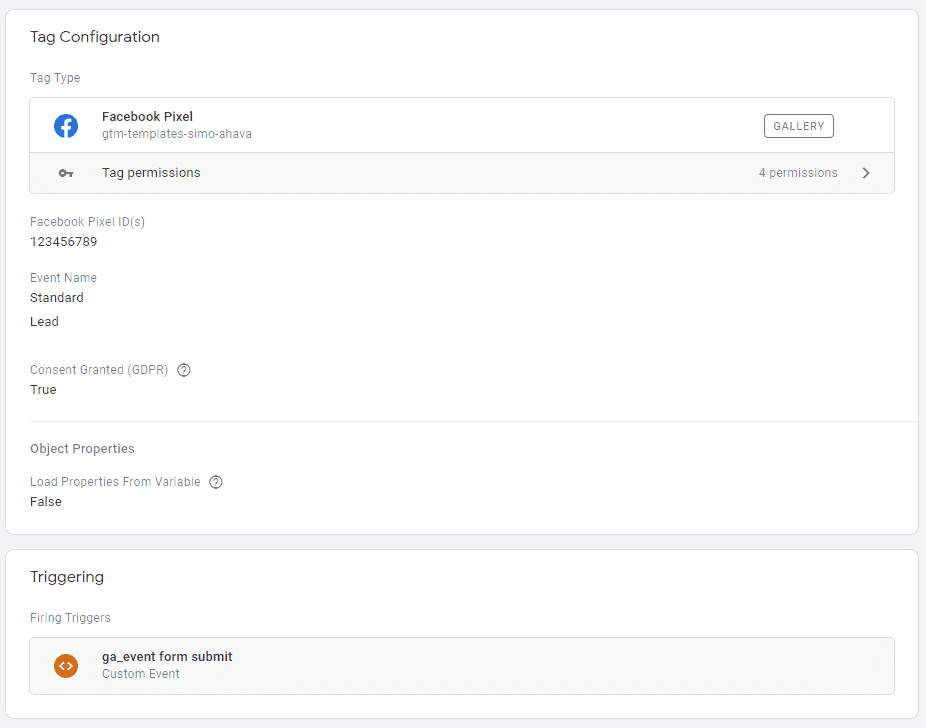
Task: Click the 4 permissions text
Action: point(798,173)
